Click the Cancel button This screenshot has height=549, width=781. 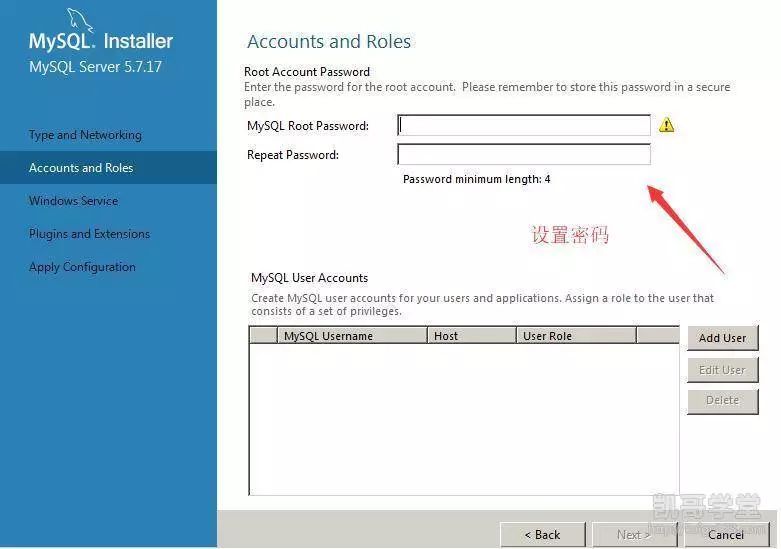tap(726, 535)
